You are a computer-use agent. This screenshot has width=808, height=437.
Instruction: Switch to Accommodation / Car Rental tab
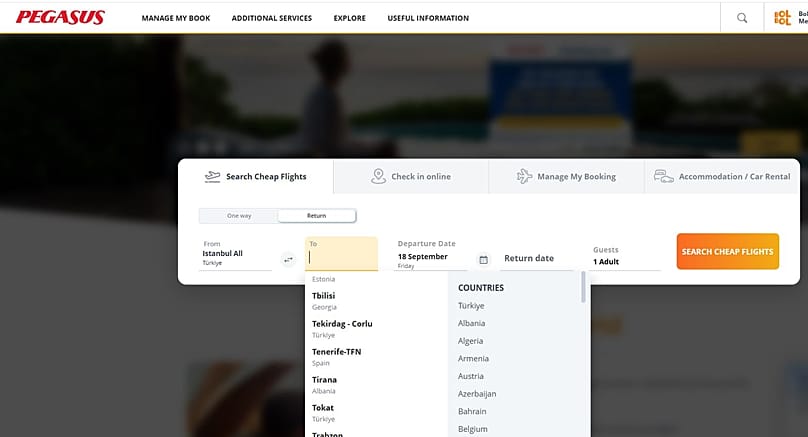pos(722,177)
